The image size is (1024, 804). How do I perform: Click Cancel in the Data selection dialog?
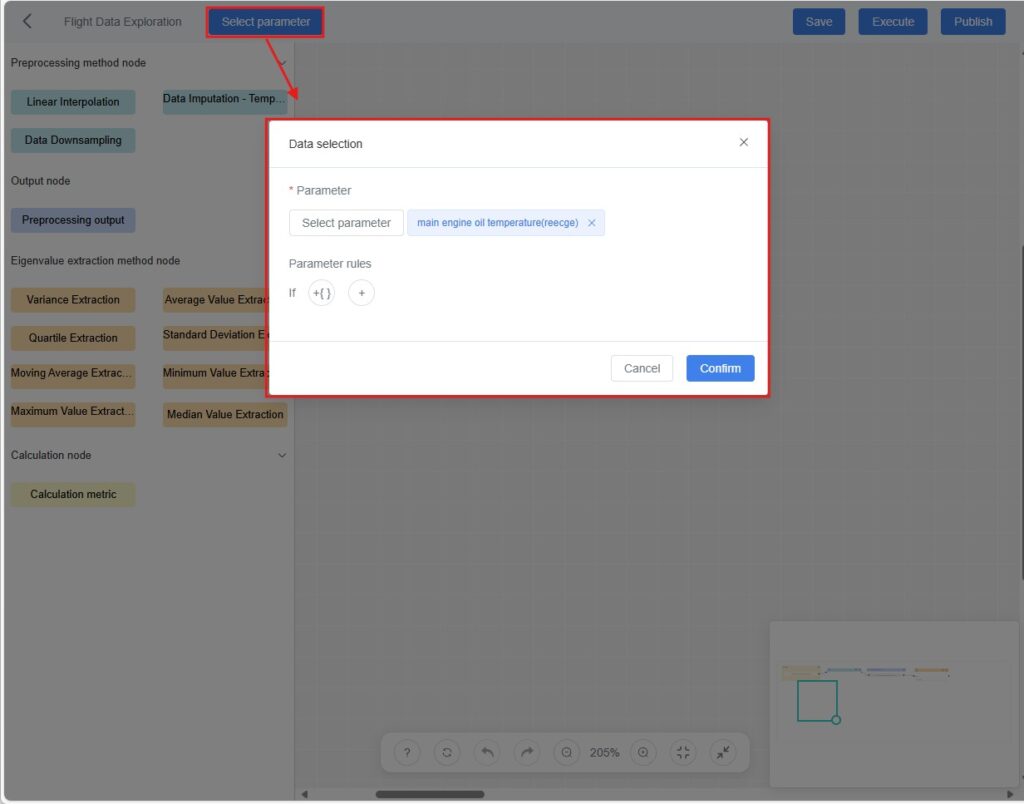(x=641, y=368)
